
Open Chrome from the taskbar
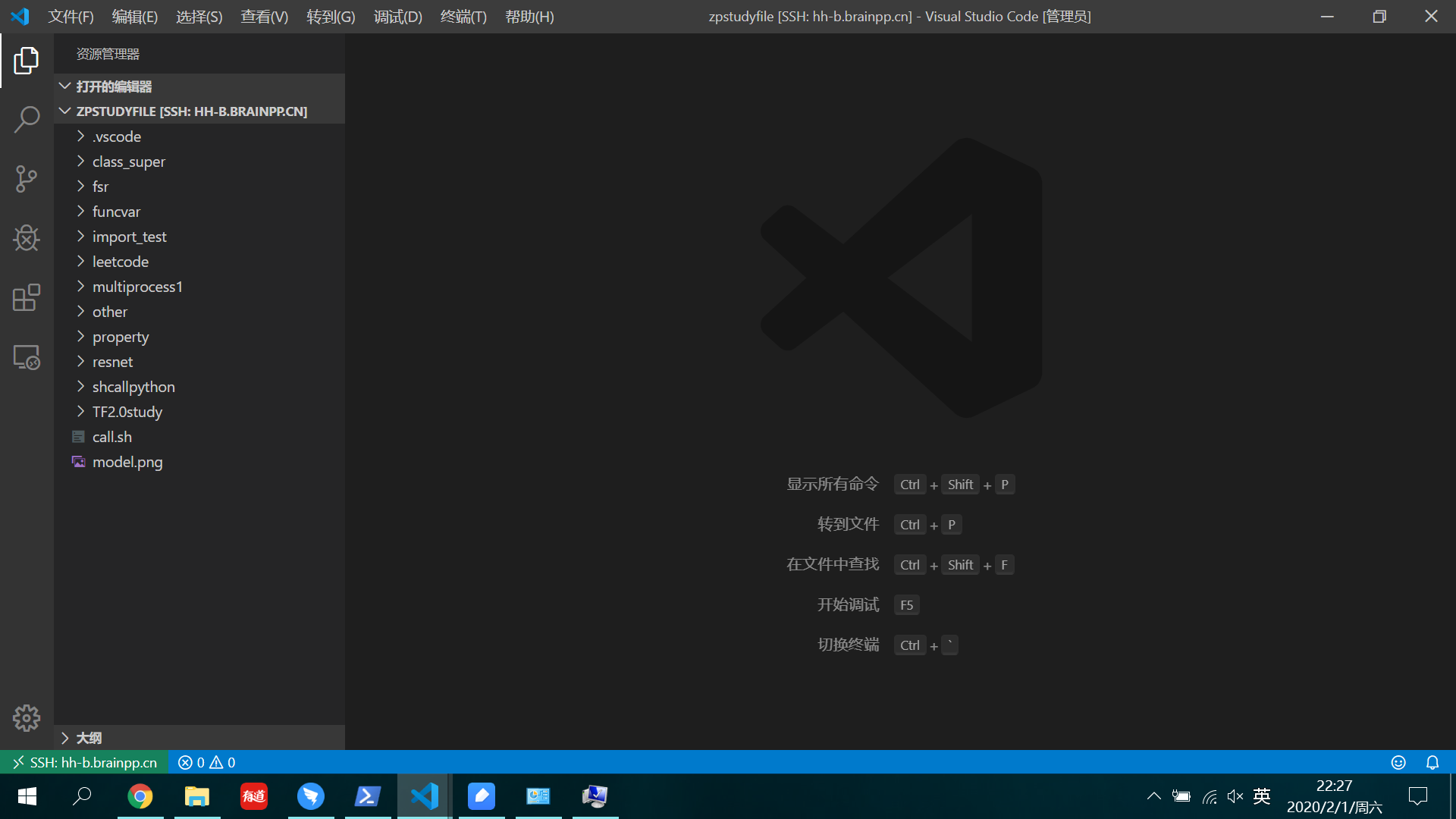click(x=140, y=796)
